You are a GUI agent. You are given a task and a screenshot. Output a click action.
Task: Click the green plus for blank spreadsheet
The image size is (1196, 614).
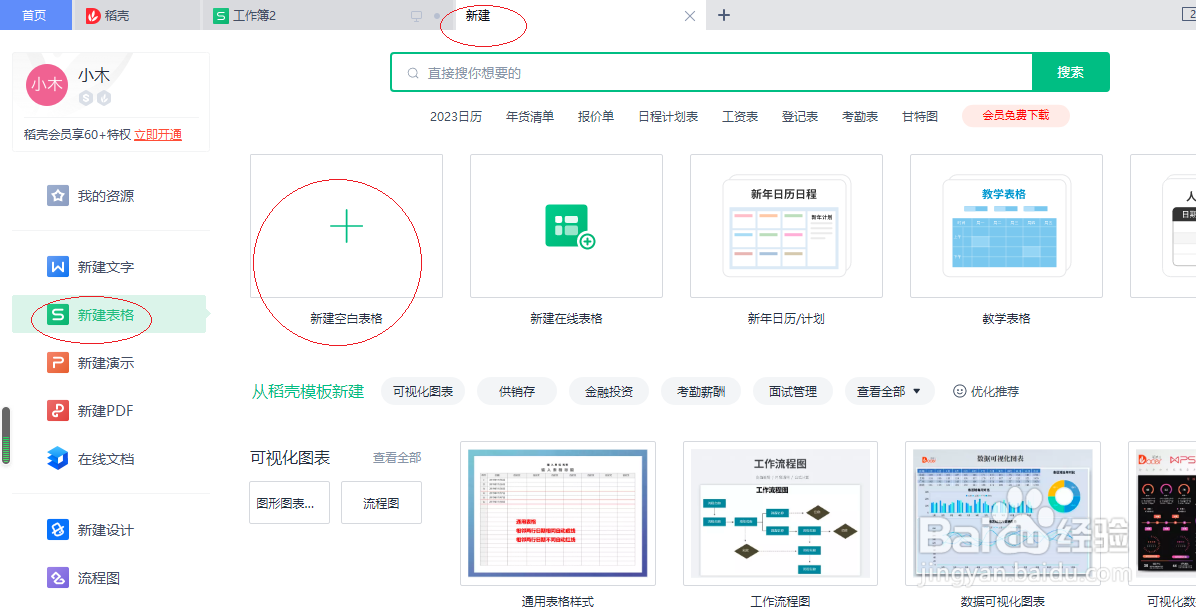346,227
